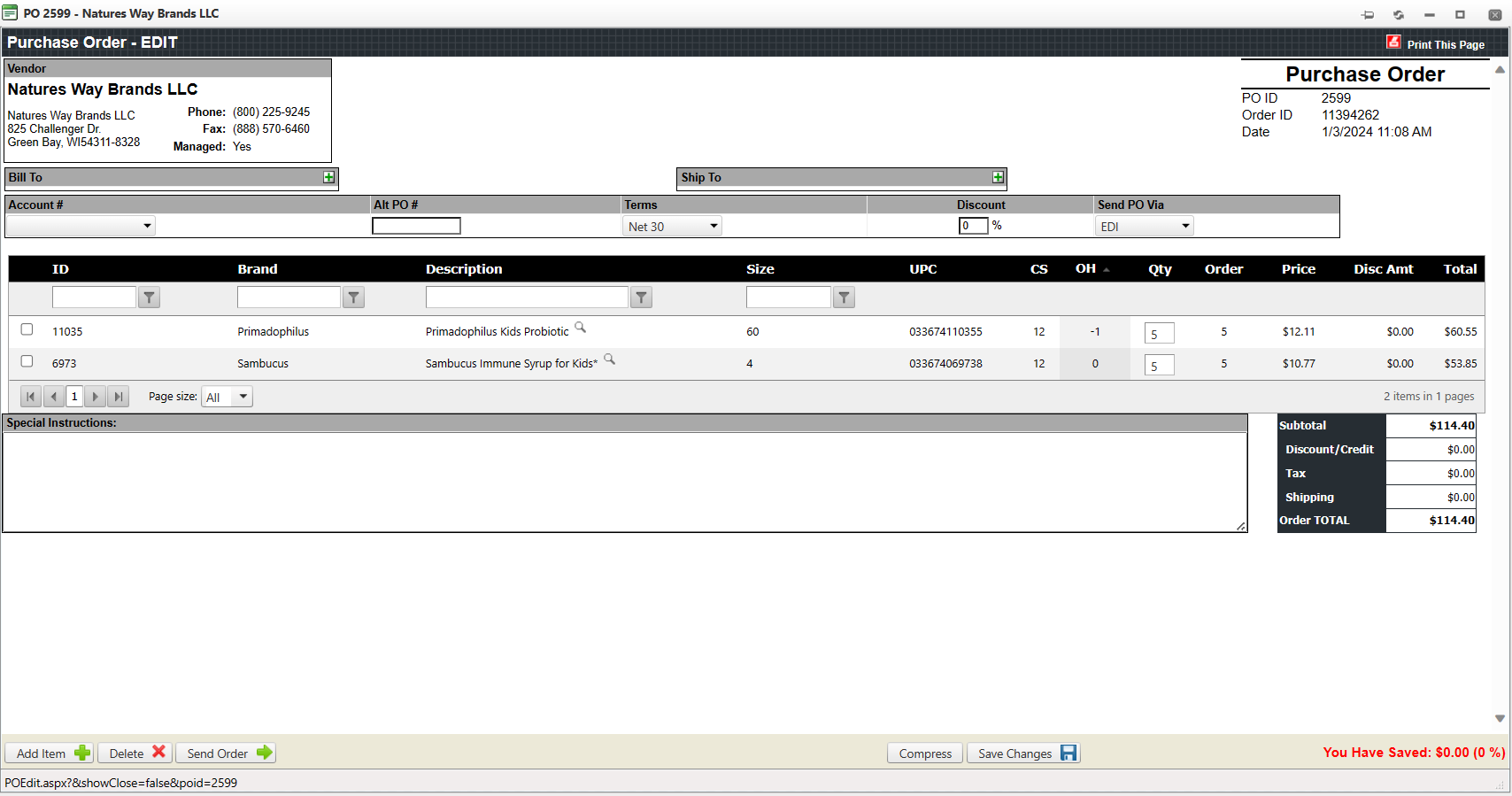Click the Save Changes button
This screenshot has height=796, width=1512.
pos(1023,753)
